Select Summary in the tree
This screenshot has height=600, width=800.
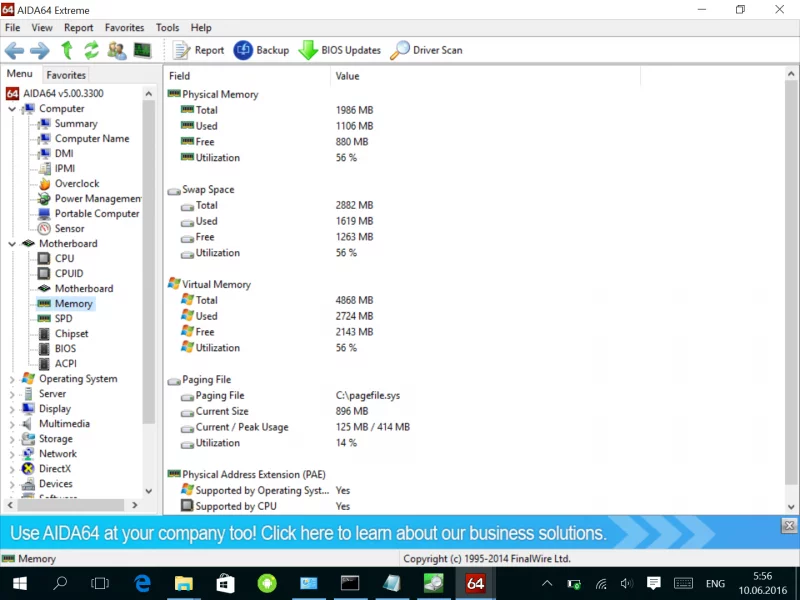tap(76, 123)
